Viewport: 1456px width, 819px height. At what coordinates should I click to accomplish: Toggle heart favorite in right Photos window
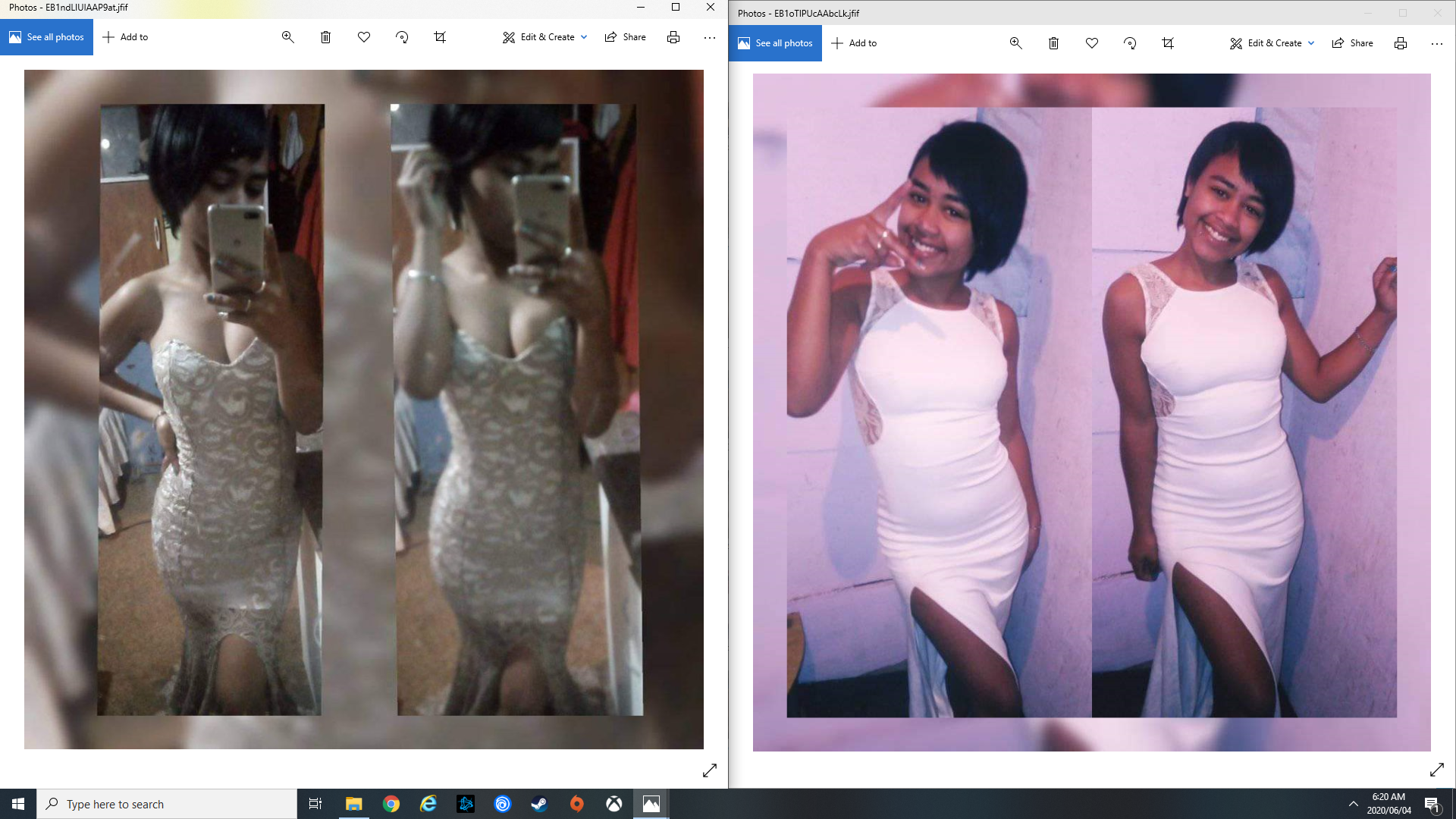pos(1092,43)
